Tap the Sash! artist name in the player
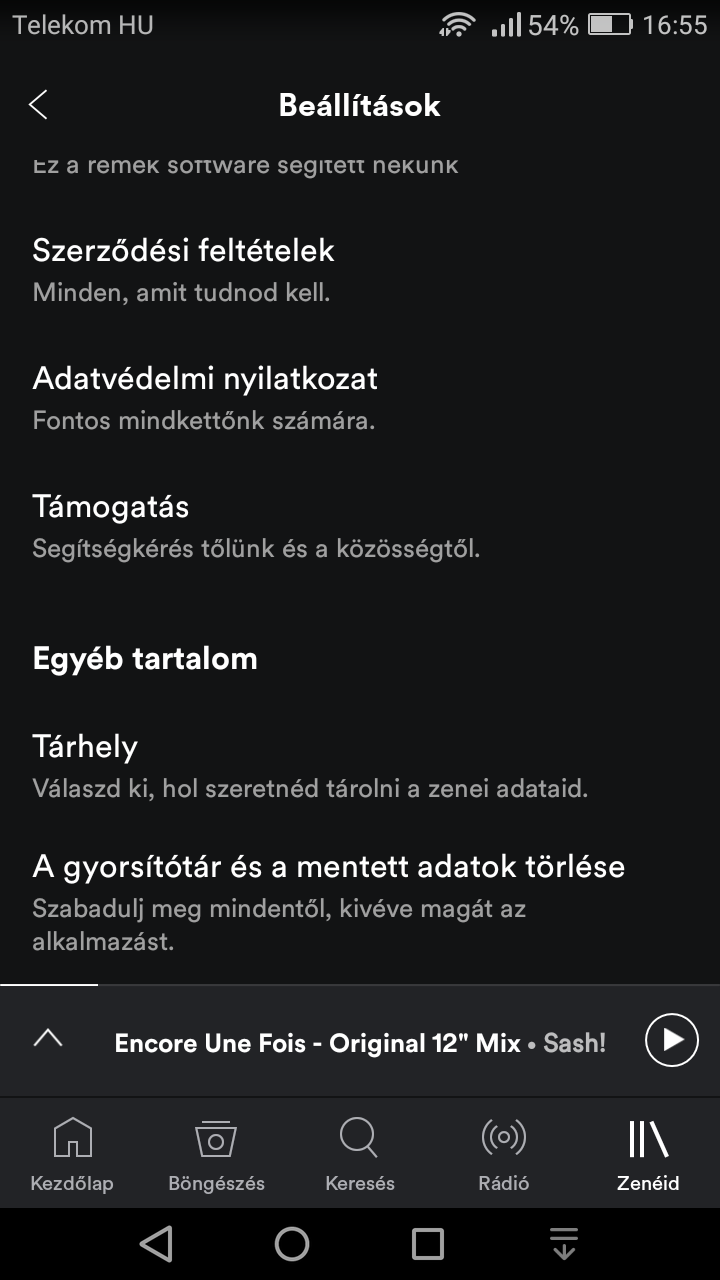This screenshot has width=720, height=1280. tap(575, 1043)
